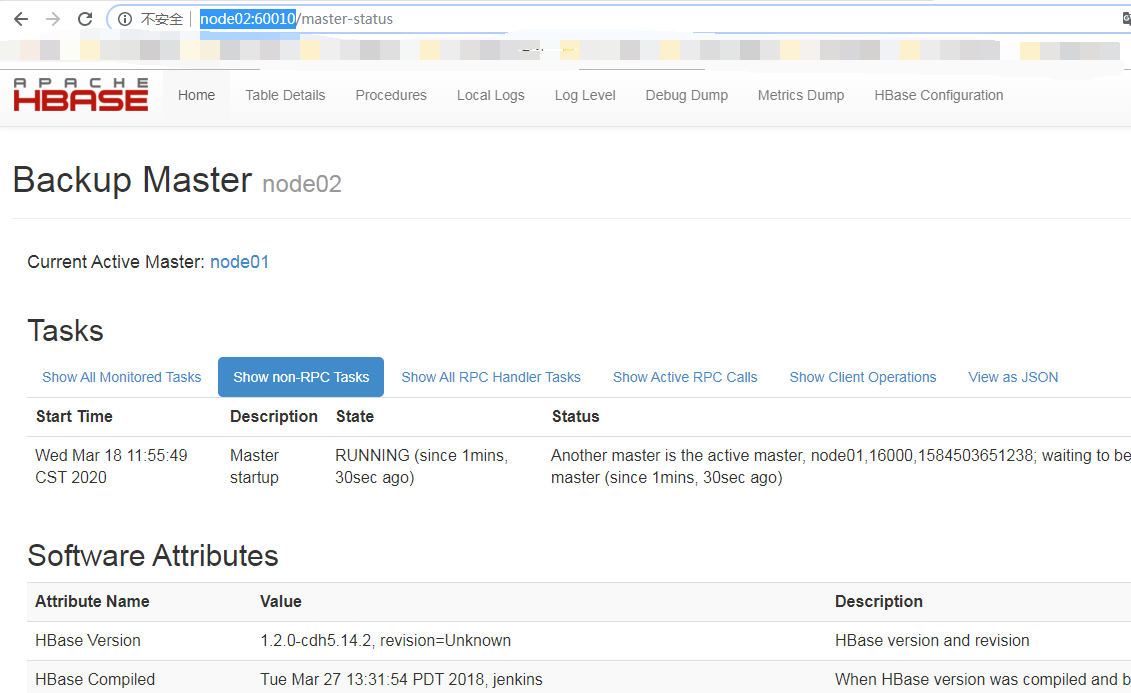Click the Value column header

[281, 601]
